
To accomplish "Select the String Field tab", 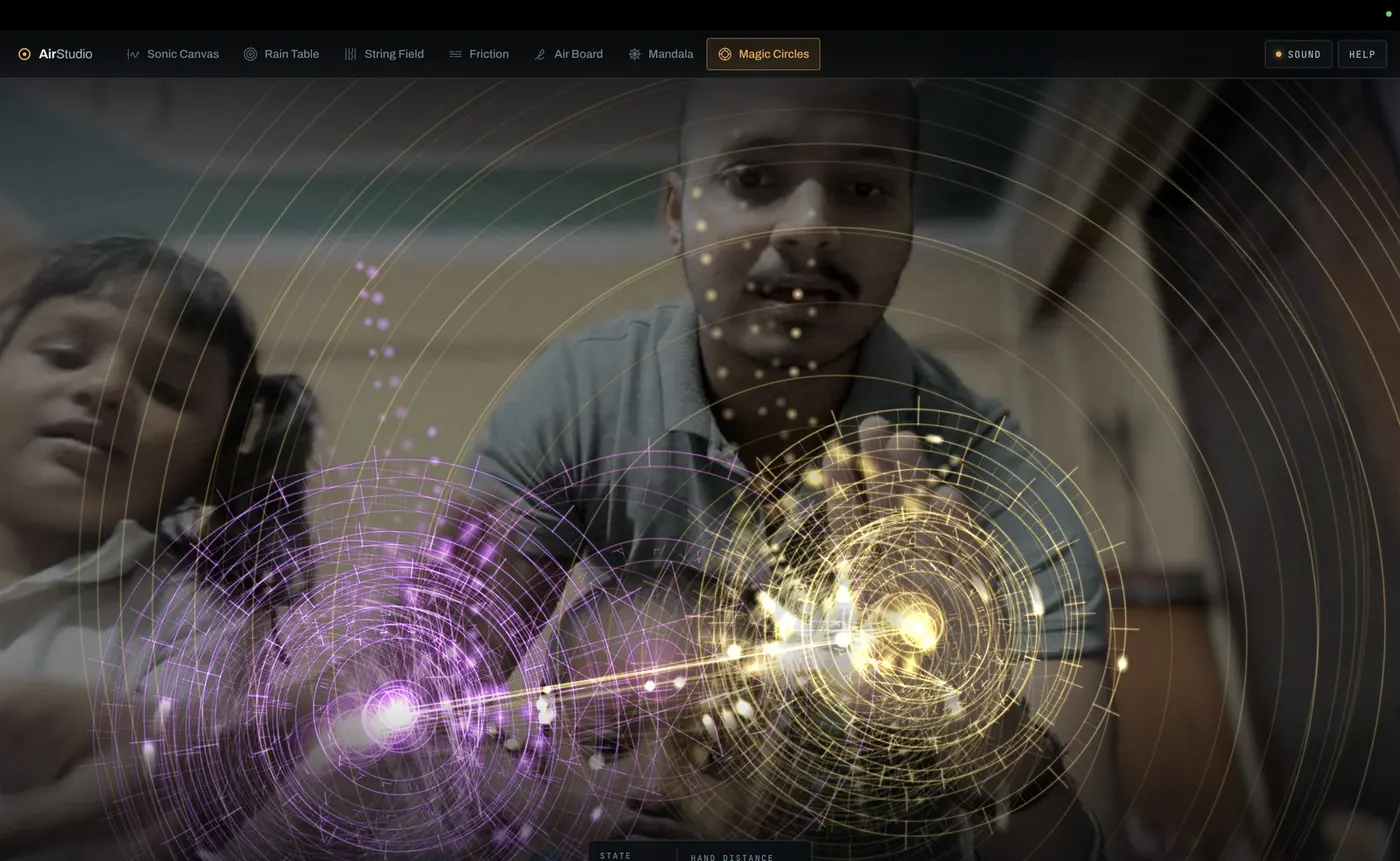I will click(384, 54).
